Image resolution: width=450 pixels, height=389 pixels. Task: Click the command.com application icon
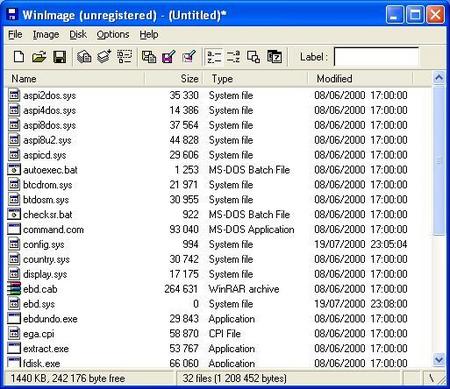coord(14,229)
